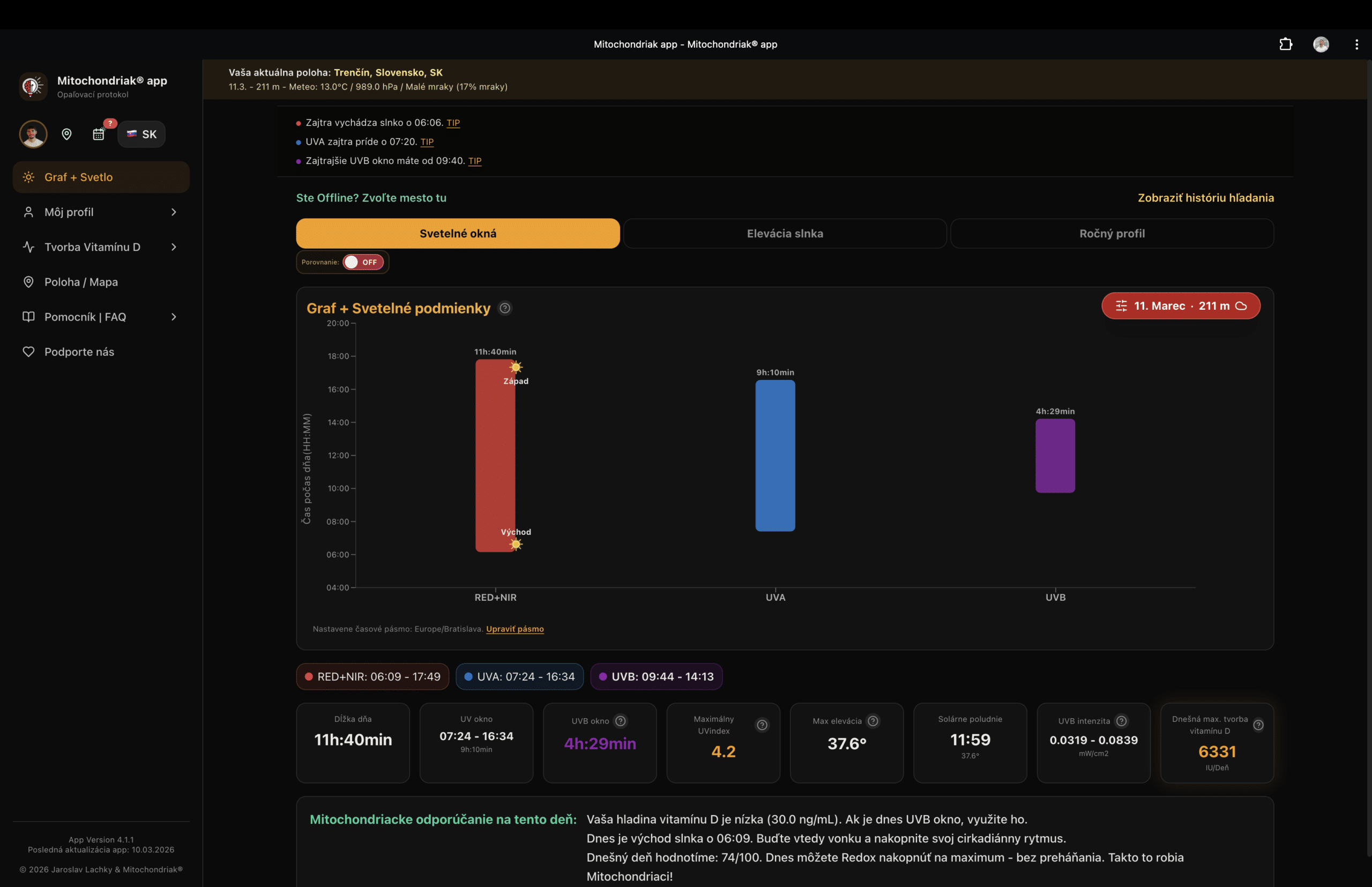Click the purple UVB bar in chart

pos(1055,456)
